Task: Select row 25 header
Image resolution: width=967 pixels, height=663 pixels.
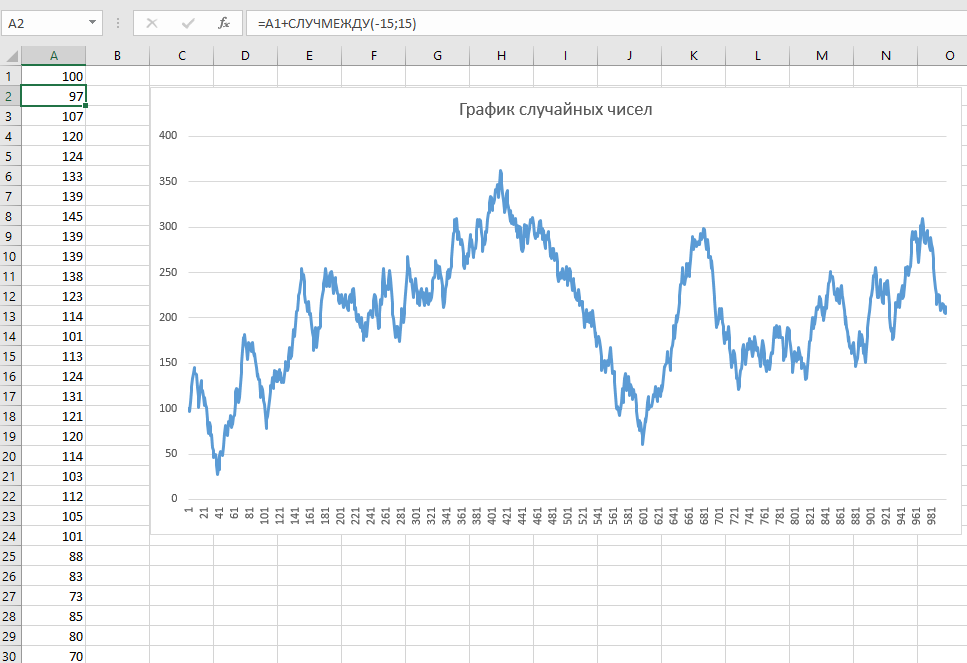Action: [9, 556]
